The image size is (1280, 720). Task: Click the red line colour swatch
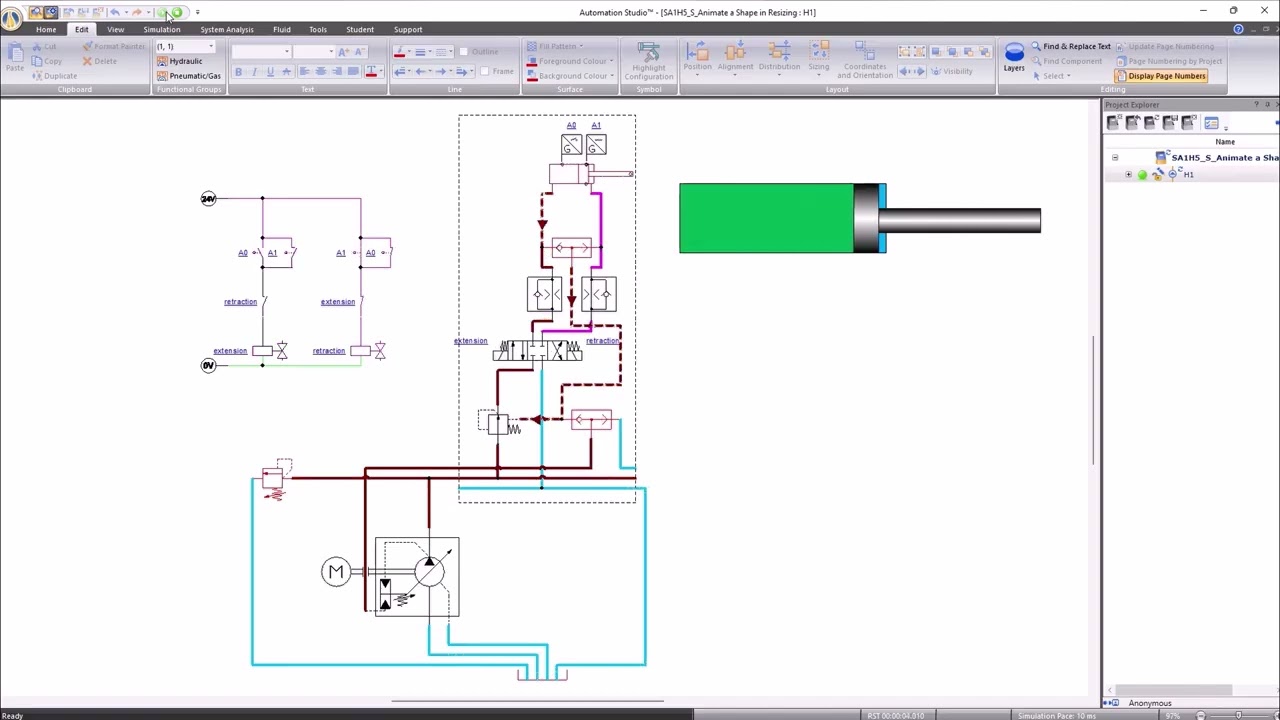pyautogui.click(x=400, y=52)
